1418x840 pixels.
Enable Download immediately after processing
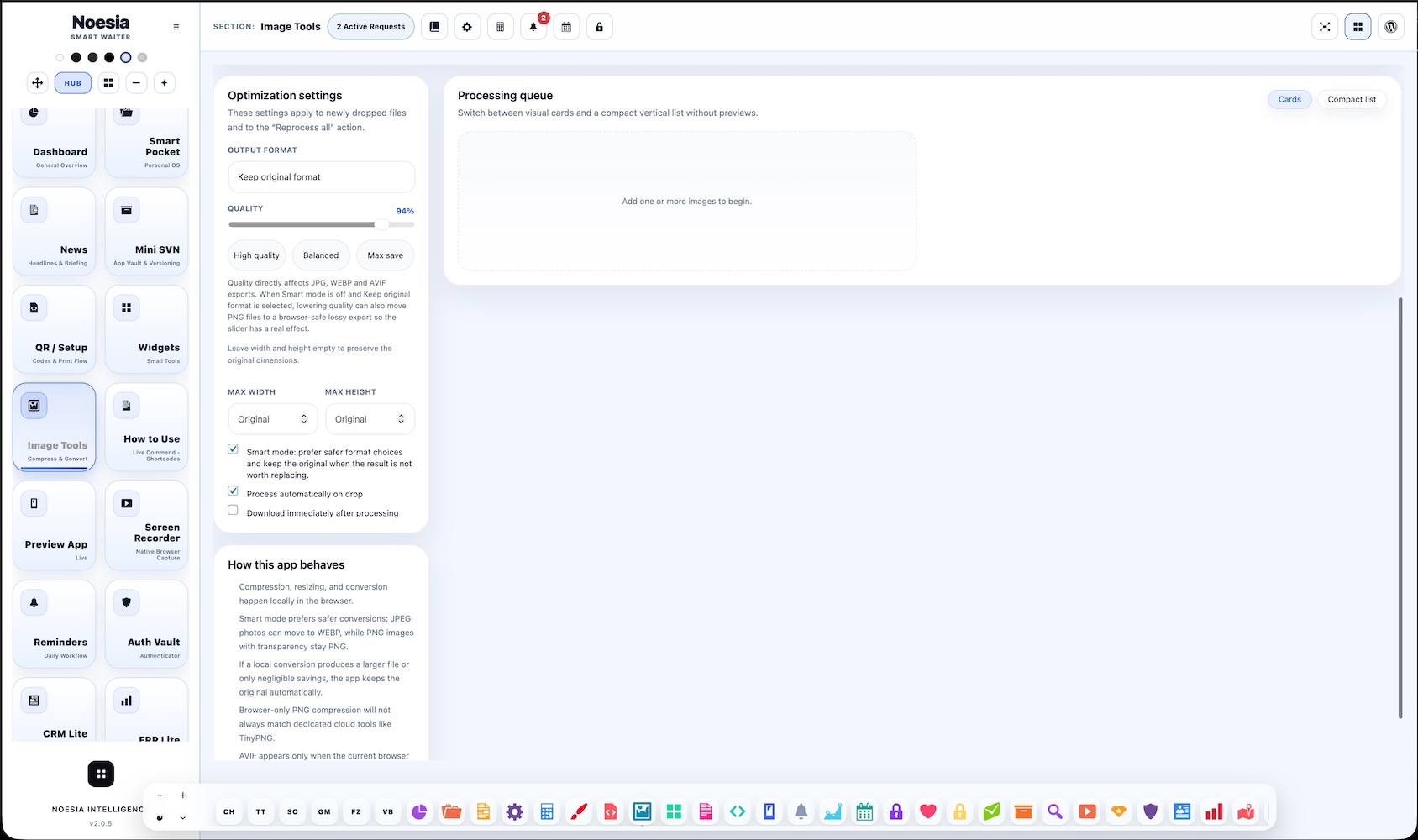pos(233,511)
